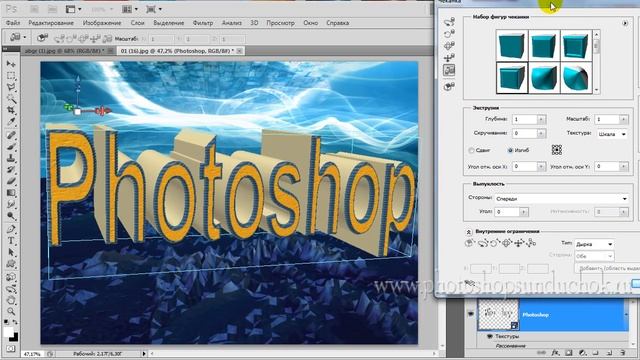
Task: Open Глубина value dropdown arrow
Action: pos(541,120)
